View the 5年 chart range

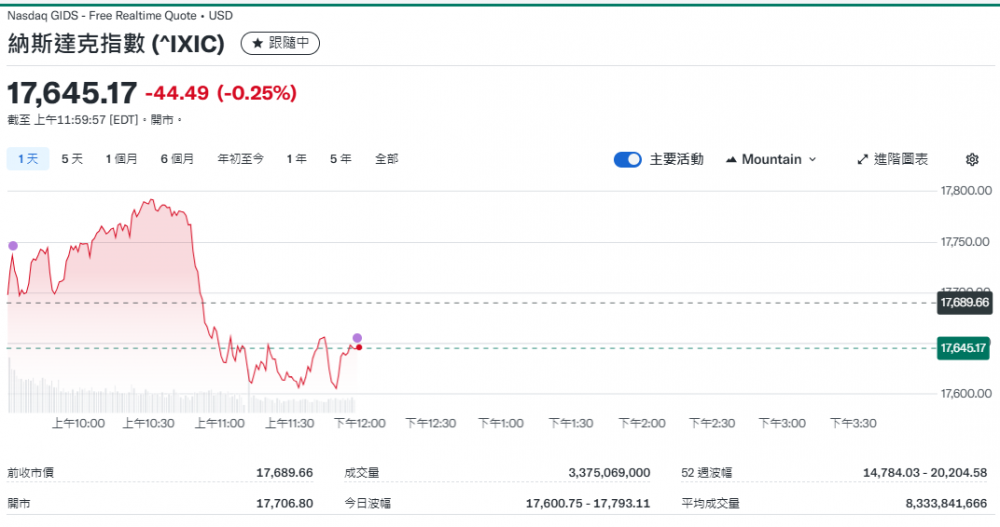pyautogui.click(x=340, y=159)
